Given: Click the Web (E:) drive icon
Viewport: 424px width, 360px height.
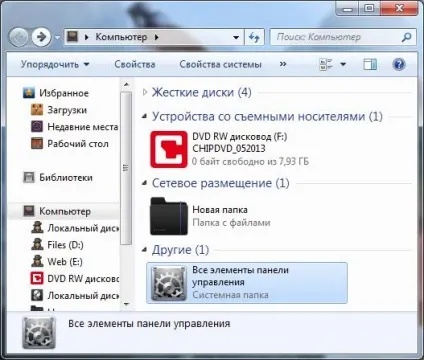Looking at the screenshot, I should [37, 261].
